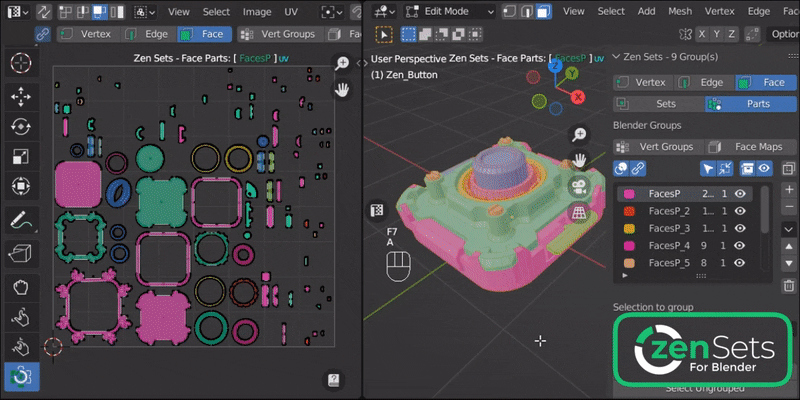Open Edit Mode dropdown
Screen dimensions: 800x400
(x=449, y=11)
